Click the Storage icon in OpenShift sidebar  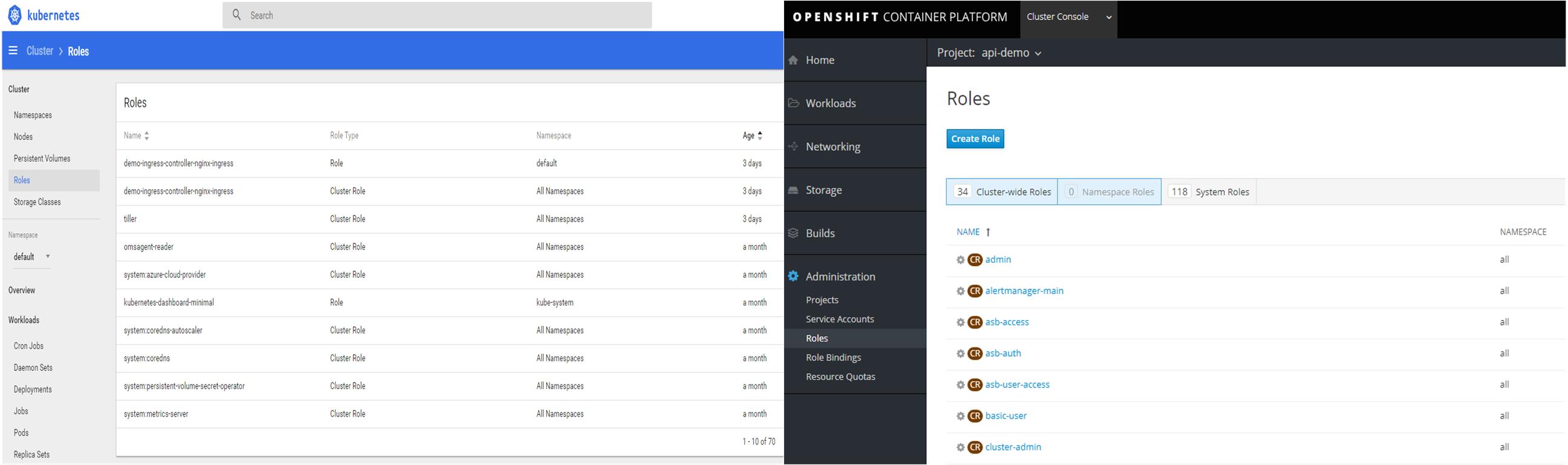(793, 190)
